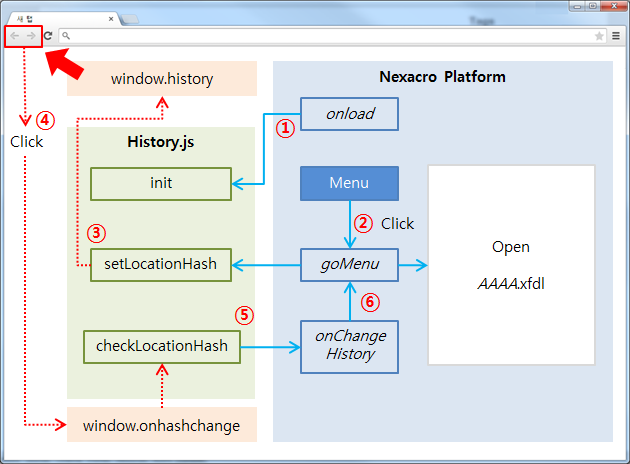This screenshot has height=464, width=630.
Task: Click the browser forward arrow
Action: coord(31,35)
